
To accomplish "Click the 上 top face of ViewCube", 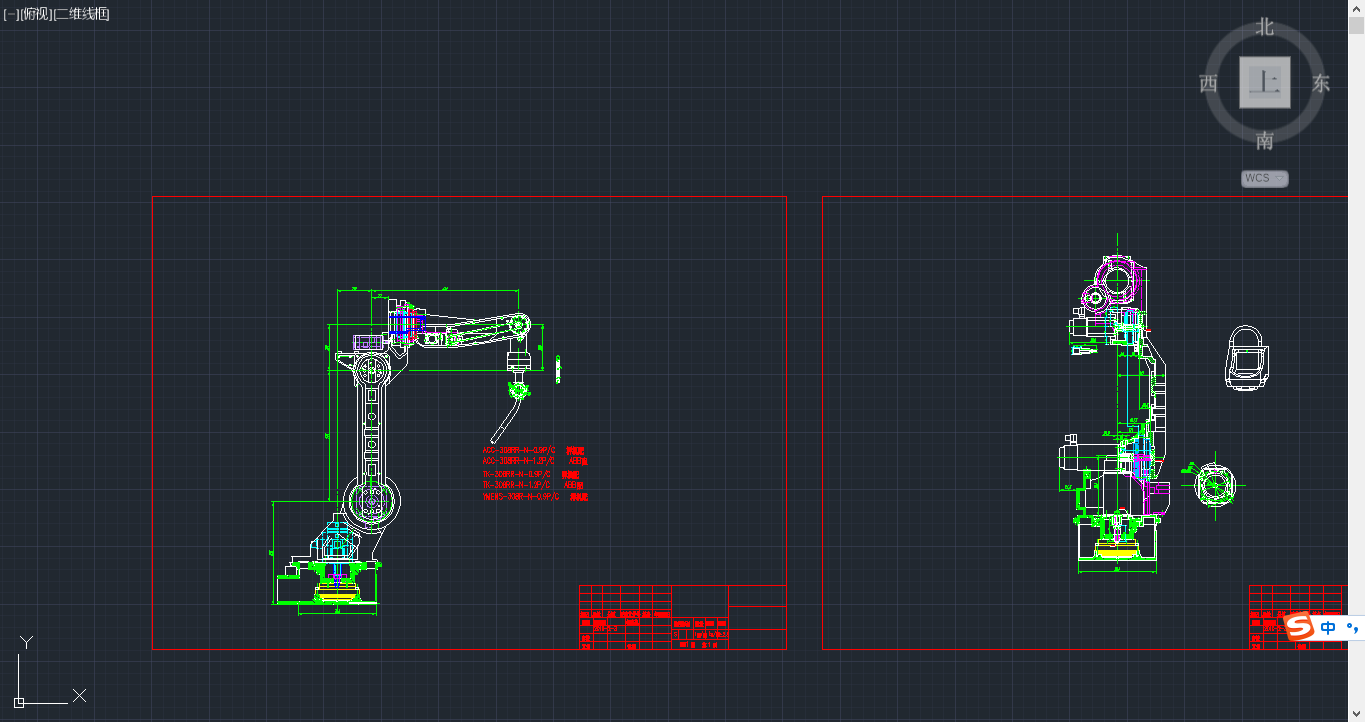I will (x=1265, y=82).
